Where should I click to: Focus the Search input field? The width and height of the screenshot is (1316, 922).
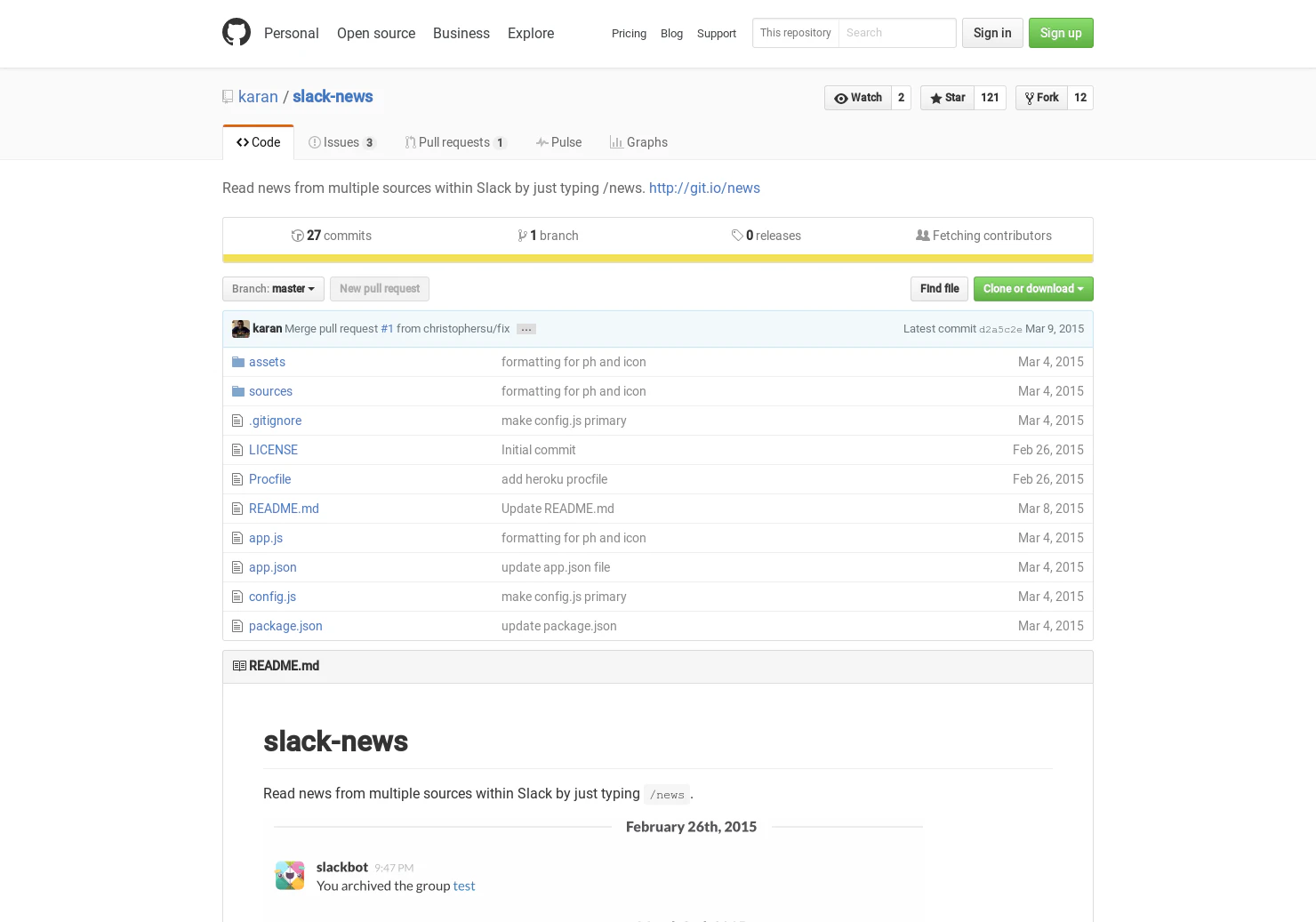click(897, 33)
